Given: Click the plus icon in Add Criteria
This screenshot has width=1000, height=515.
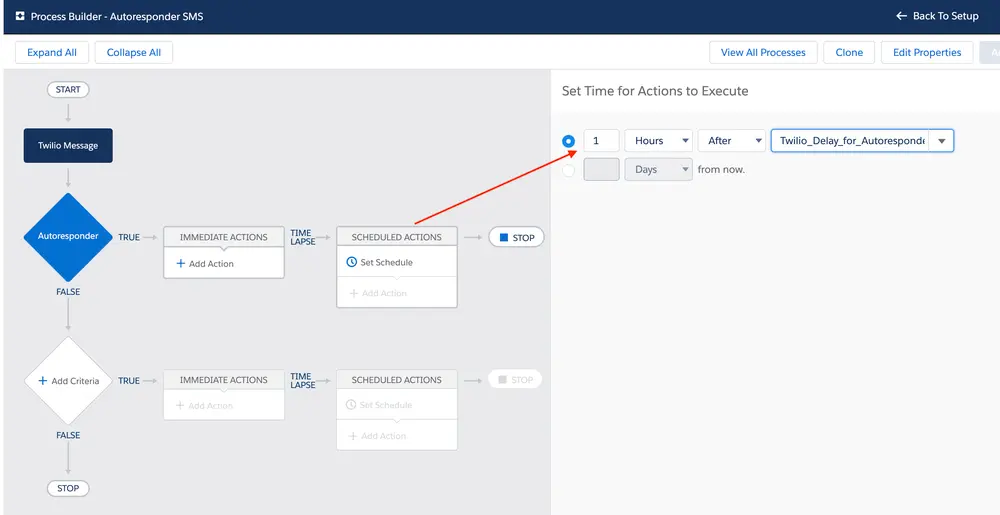Looking at the screenshot, I should [43, 381].
